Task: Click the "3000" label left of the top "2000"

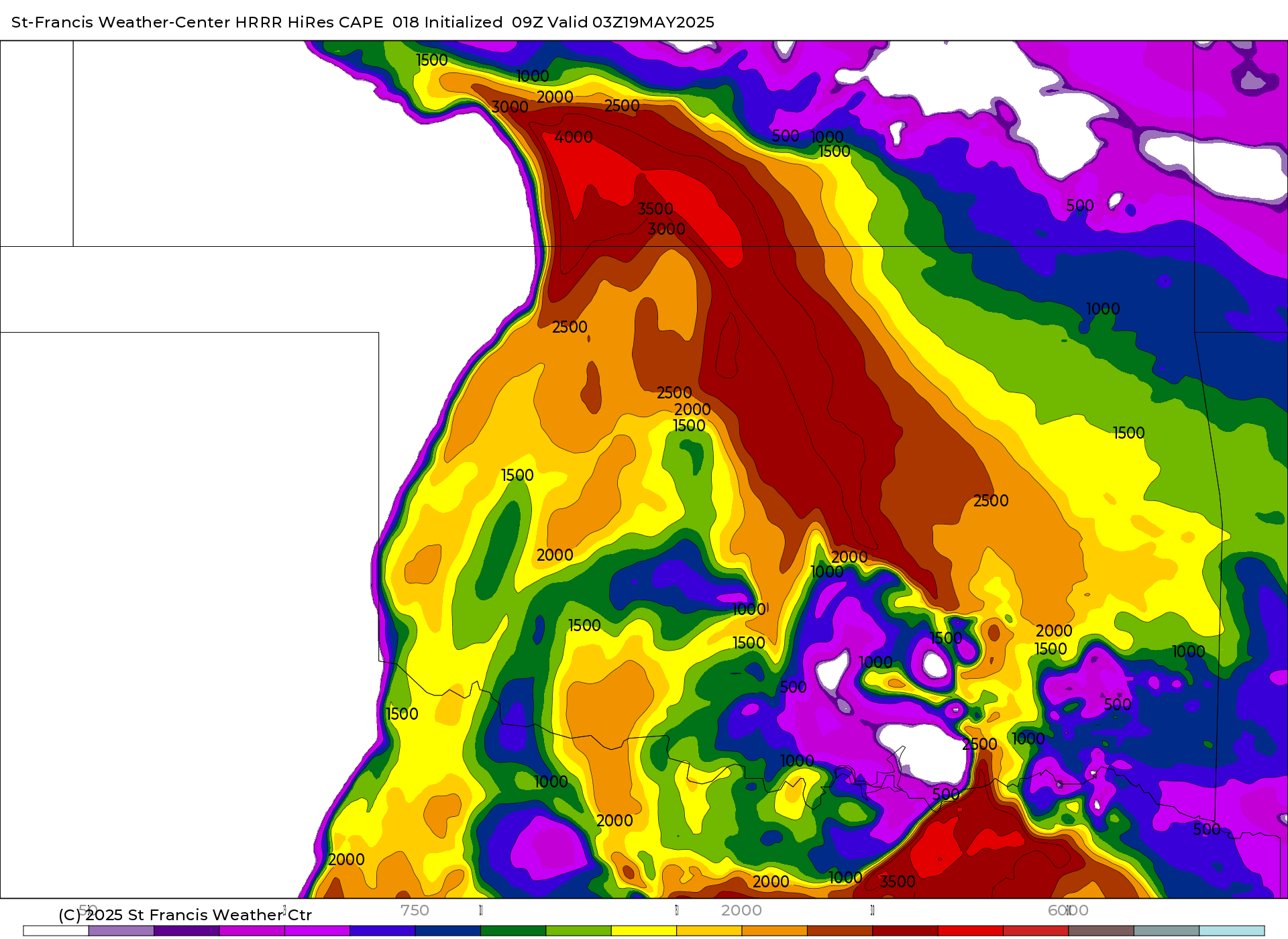Action: (x=510, y=107)
